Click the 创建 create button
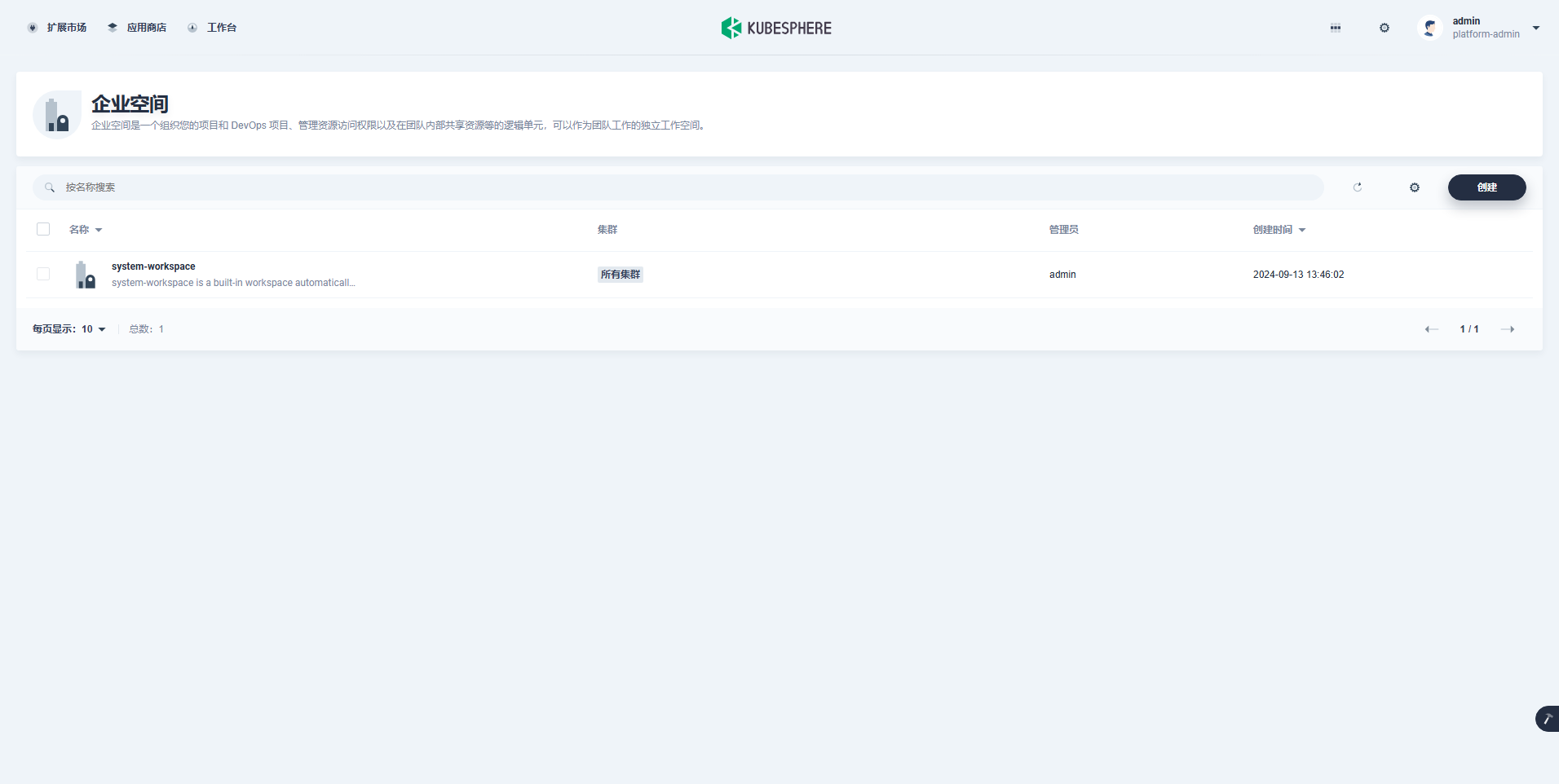The width and height of the screenshot is (1559, 784). [x=1487, y=187]
